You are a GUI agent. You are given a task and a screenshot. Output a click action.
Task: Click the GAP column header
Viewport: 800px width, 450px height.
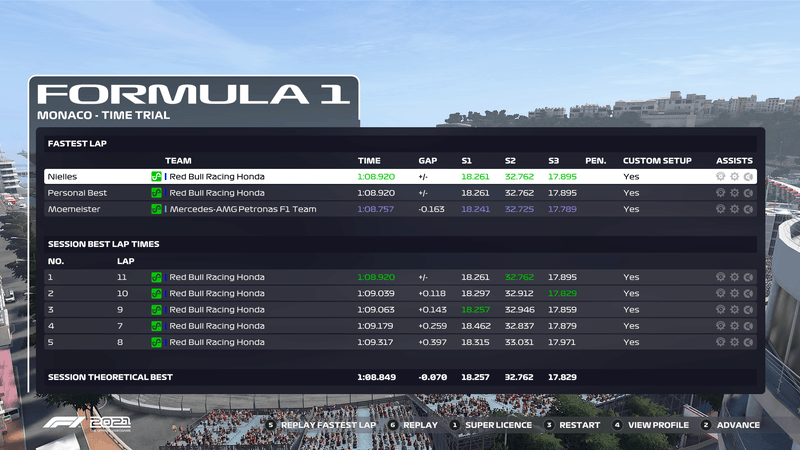[x=428, y=161]
